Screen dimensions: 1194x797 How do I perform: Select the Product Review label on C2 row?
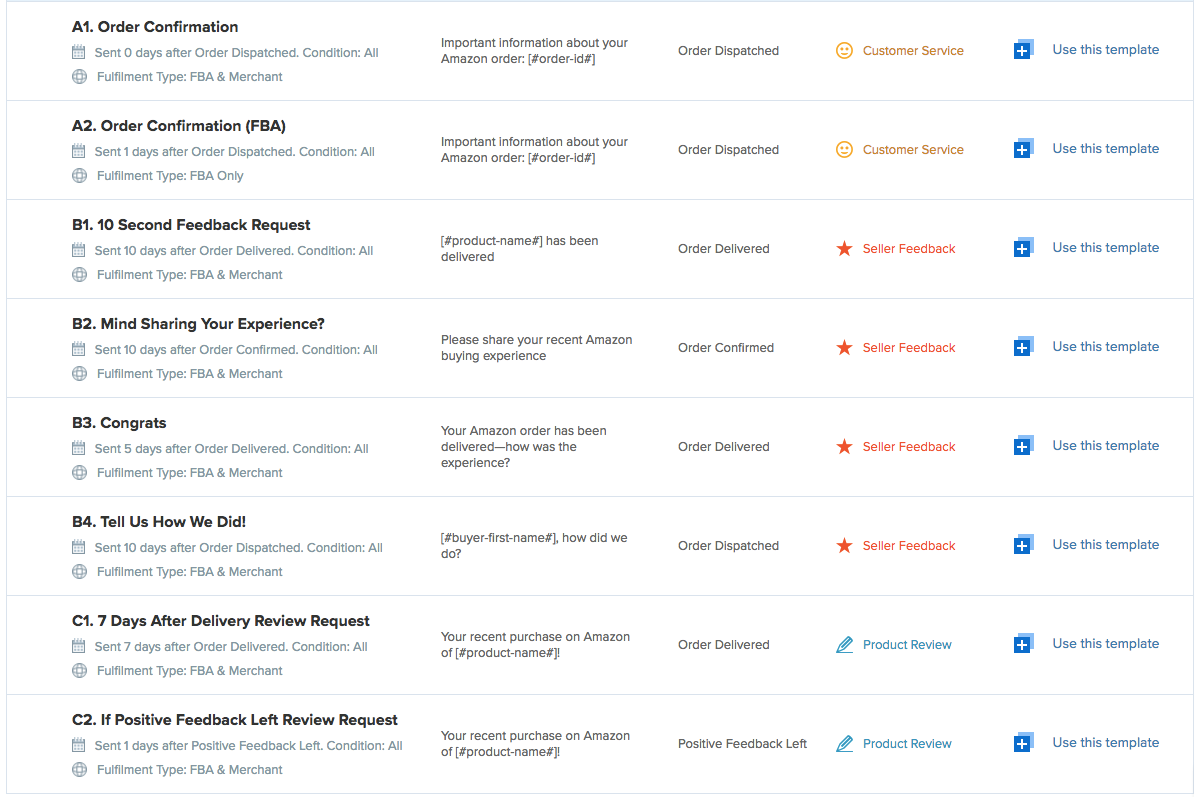coord(907,744)
